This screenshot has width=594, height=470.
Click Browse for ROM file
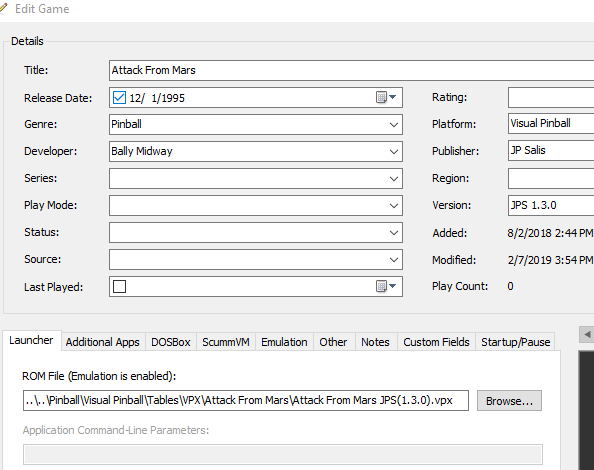click(x=509, y=401)
